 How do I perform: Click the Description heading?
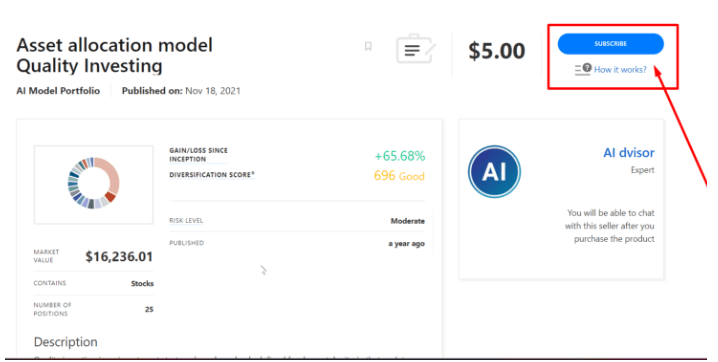tap(65, 342)
